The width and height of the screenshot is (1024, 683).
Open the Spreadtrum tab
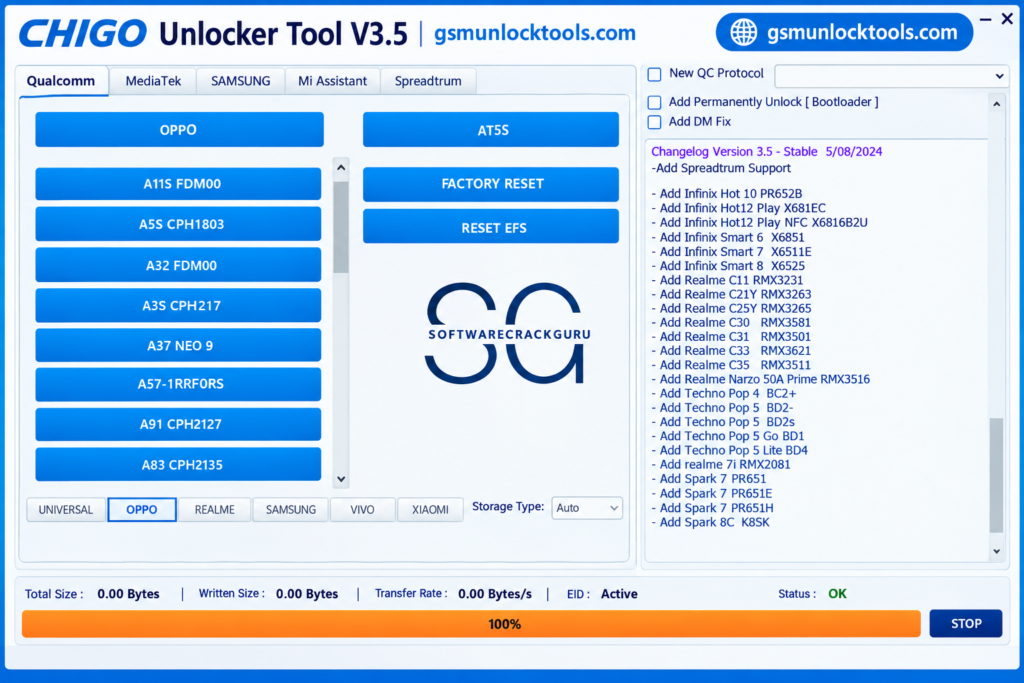[428, 82]
